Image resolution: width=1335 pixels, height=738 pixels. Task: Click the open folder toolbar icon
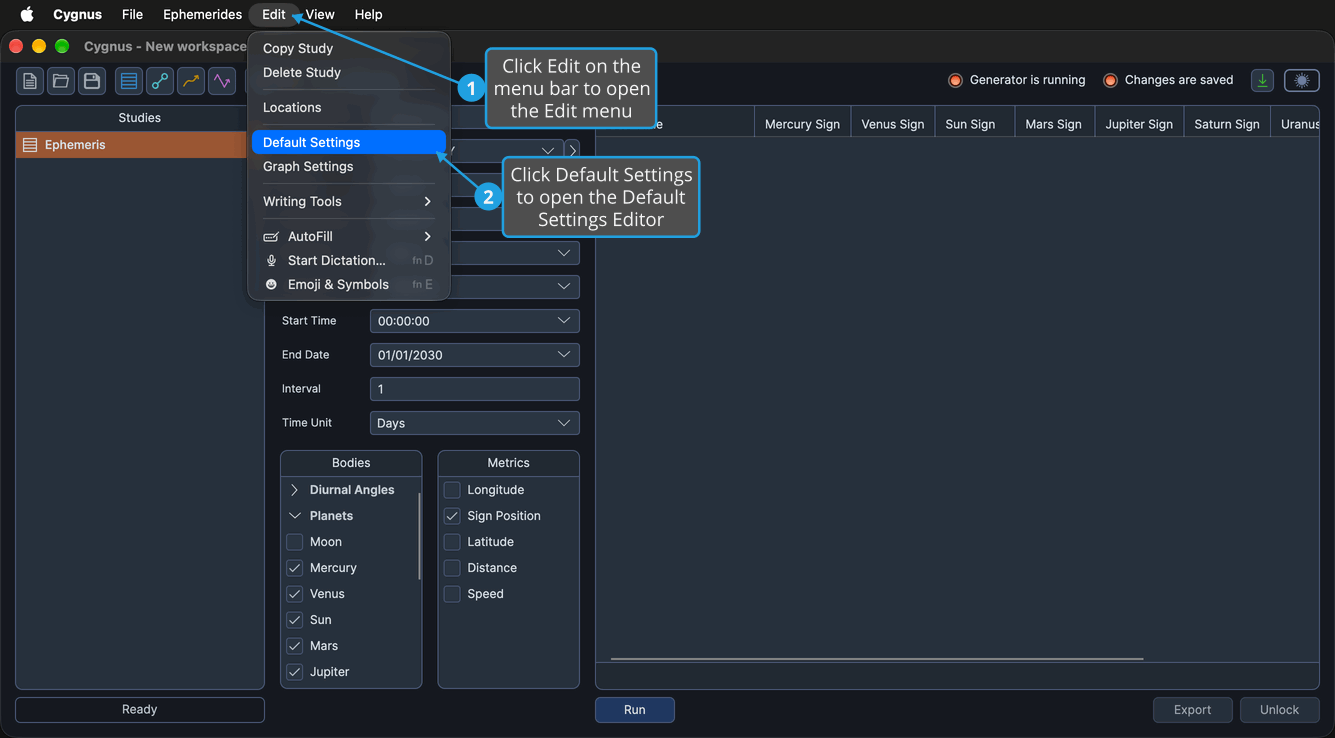coord(61,81)
